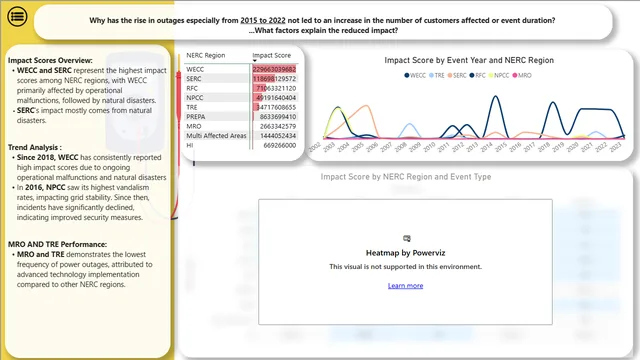Click the Heatmap by Powerviz visual icon
640x360 pixels.
407,238
